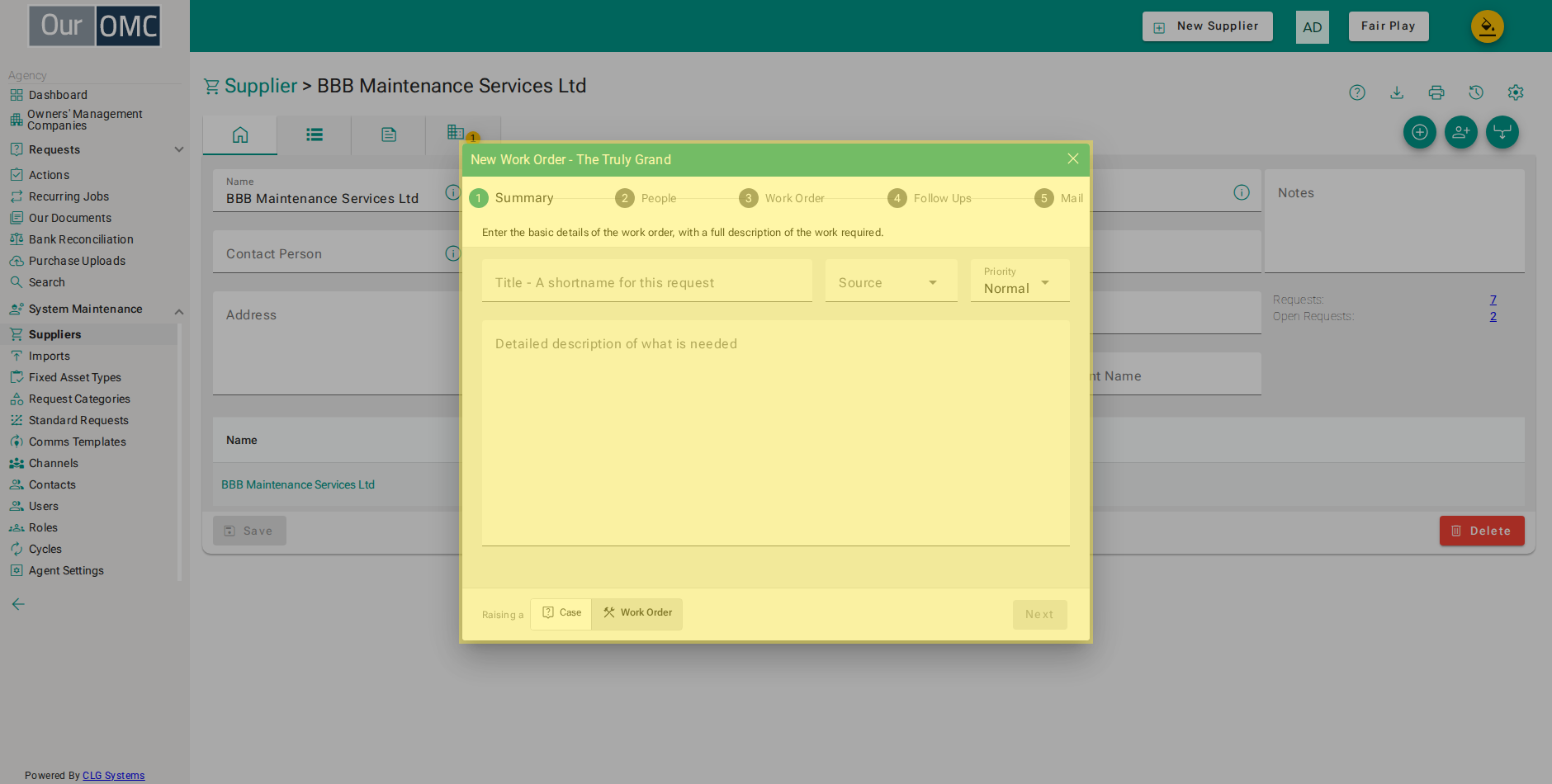The width and height of the screenshot is (1552, 784).
Task: Open the CLG Systems link
Action: pyautogui.click(x=113, y=776)
